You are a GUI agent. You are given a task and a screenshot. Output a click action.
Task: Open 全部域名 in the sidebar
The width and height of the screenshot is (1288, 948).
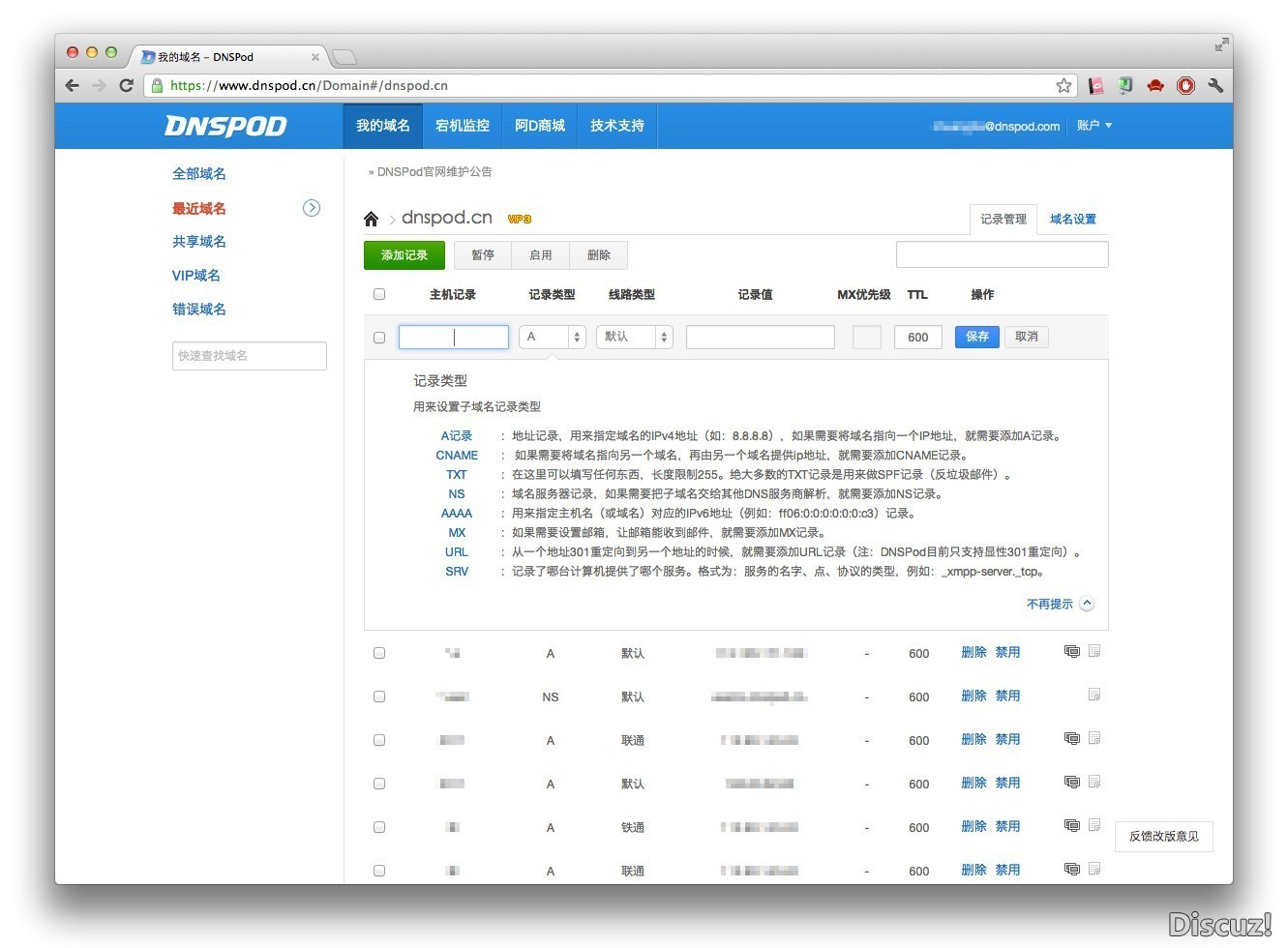pos(199,174)
